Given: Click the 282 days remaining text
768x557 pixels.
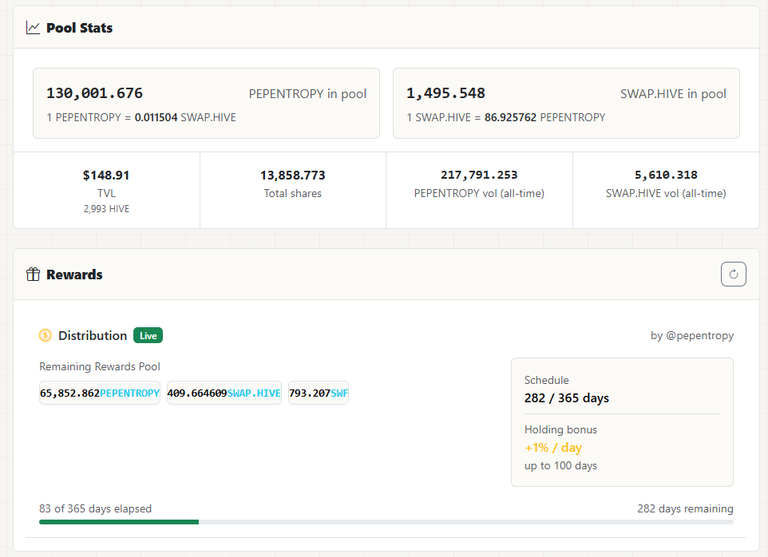Looking at the screenshot, I should click(x=685, y=509).
